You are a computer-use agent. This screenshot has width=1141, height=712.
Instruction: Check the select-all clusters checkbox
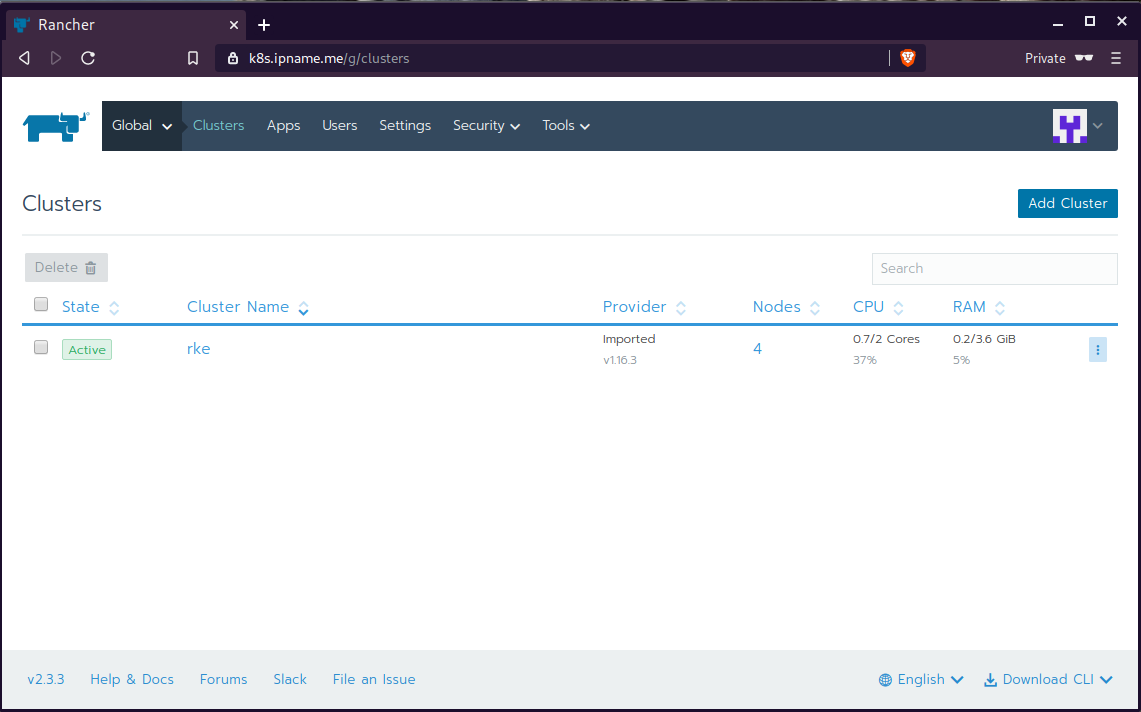click(40, 304)
